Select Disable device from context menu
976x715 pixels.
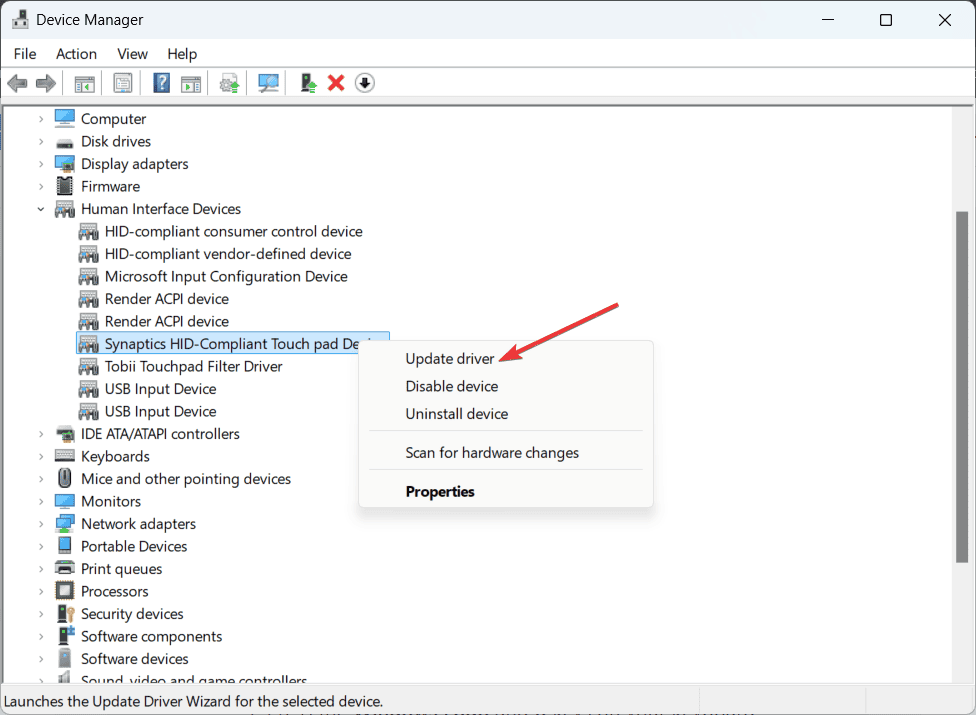(451, 386)
